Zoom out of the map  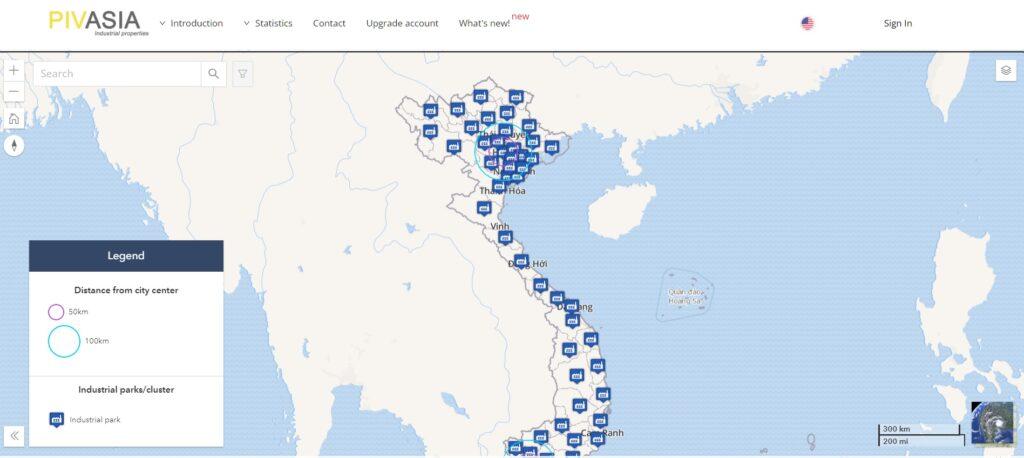pyautogui.click(x=14, y=92)
